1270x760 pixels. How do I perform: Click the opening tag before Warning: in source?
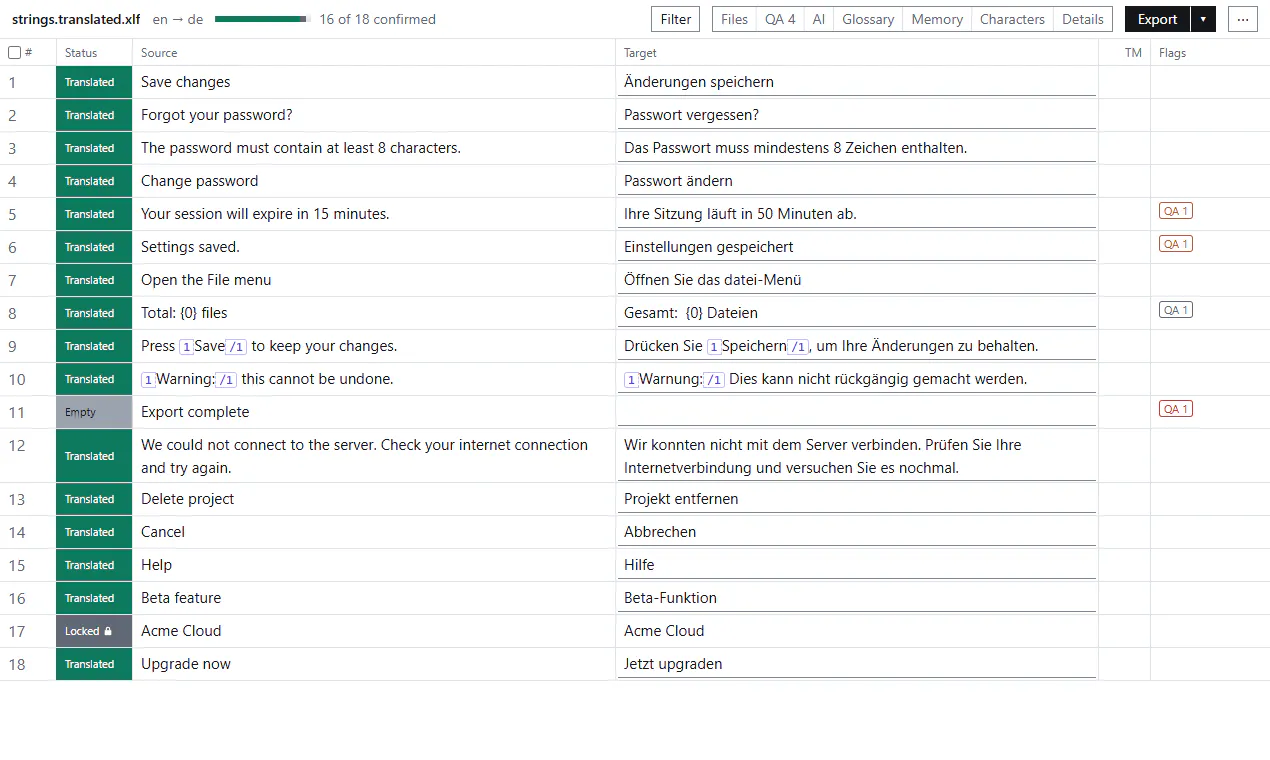148,380
